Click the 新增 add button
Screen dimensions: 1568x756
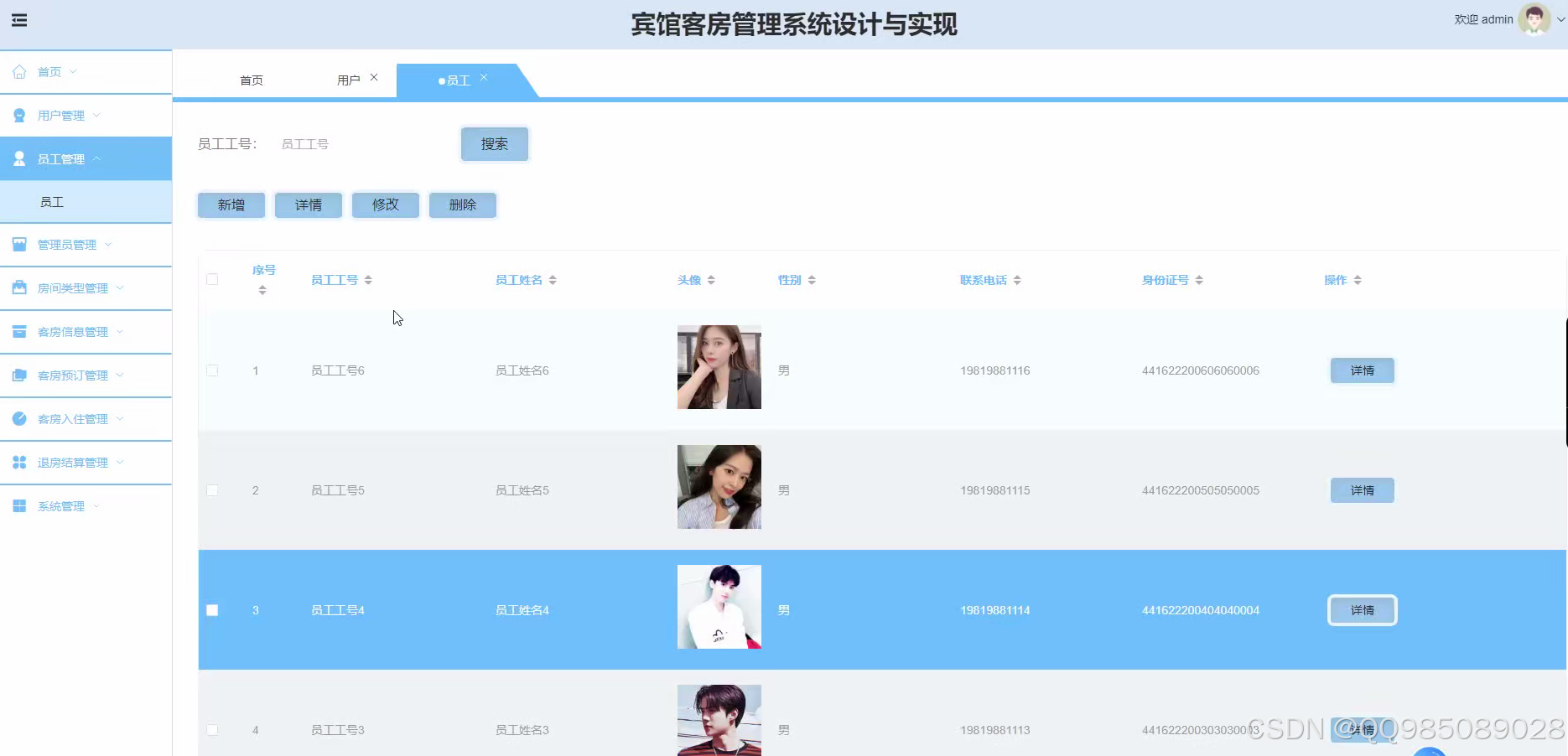pos(231,205)
